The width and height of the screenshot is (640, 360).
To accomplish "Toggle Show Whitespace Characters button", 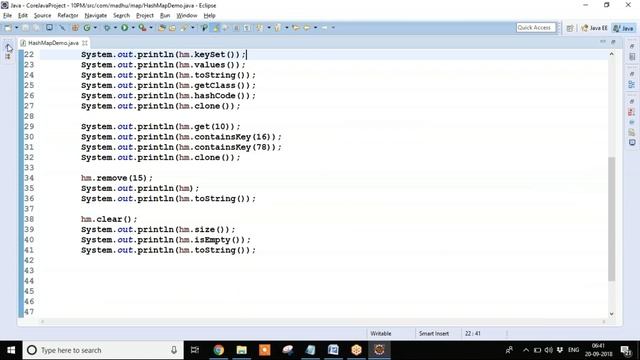I will click(x=247, y=28).
